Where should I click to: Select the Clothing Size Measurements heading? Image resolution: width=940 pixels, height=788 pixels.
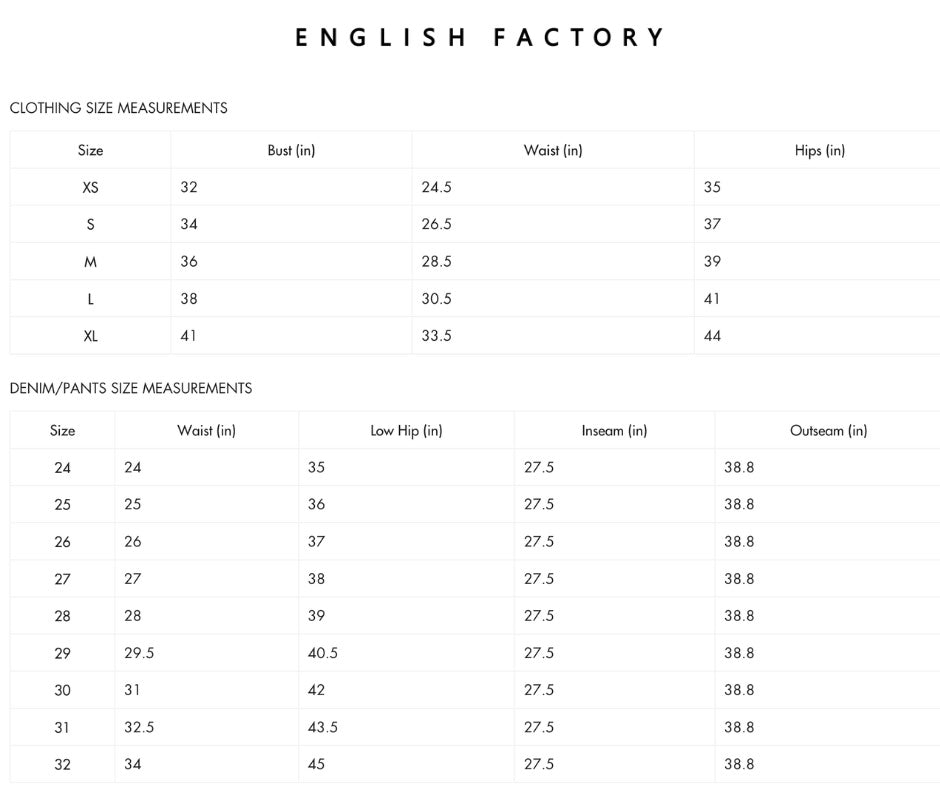coord(118,108)
